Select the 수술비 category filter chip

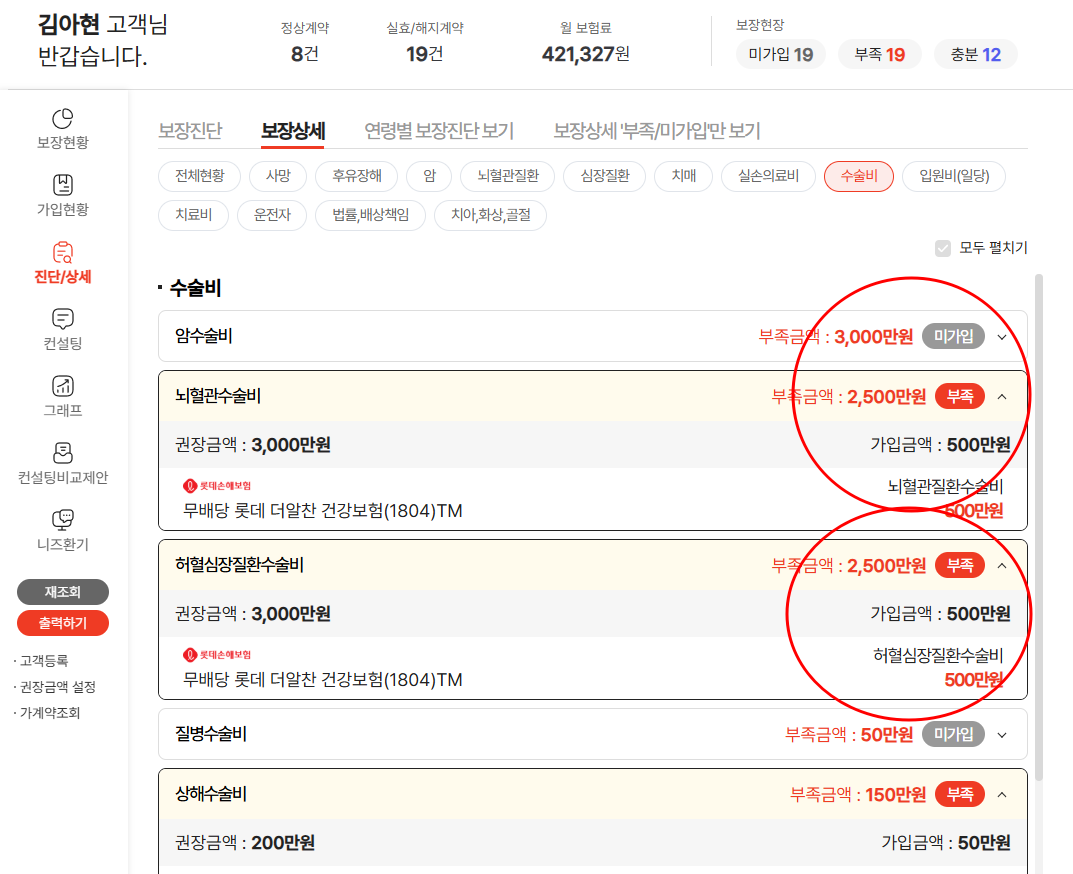click(x=858, y=176)
